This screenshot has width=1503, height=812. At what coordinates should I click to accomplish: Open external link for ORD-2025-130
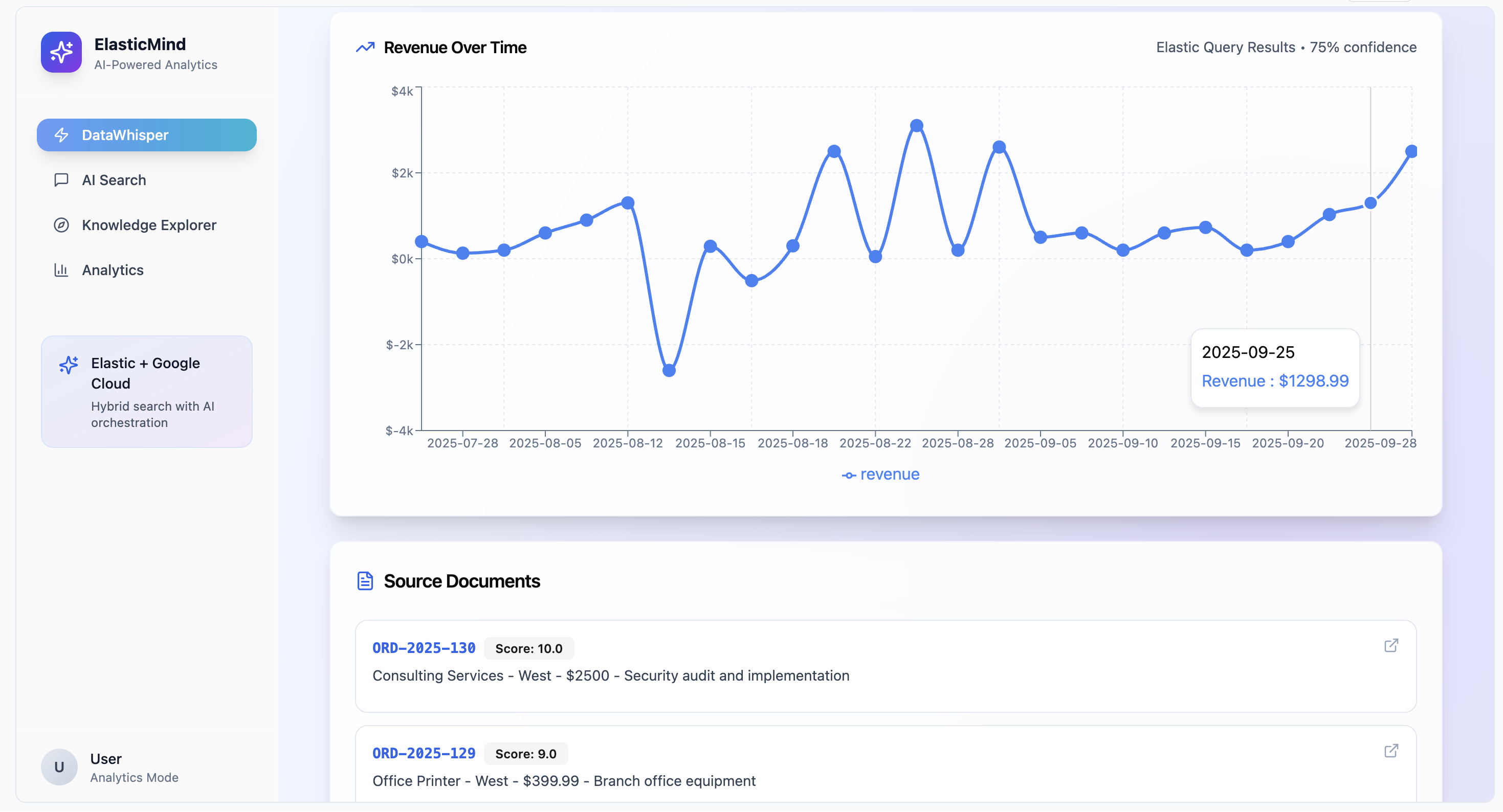tap(1391, 645)
